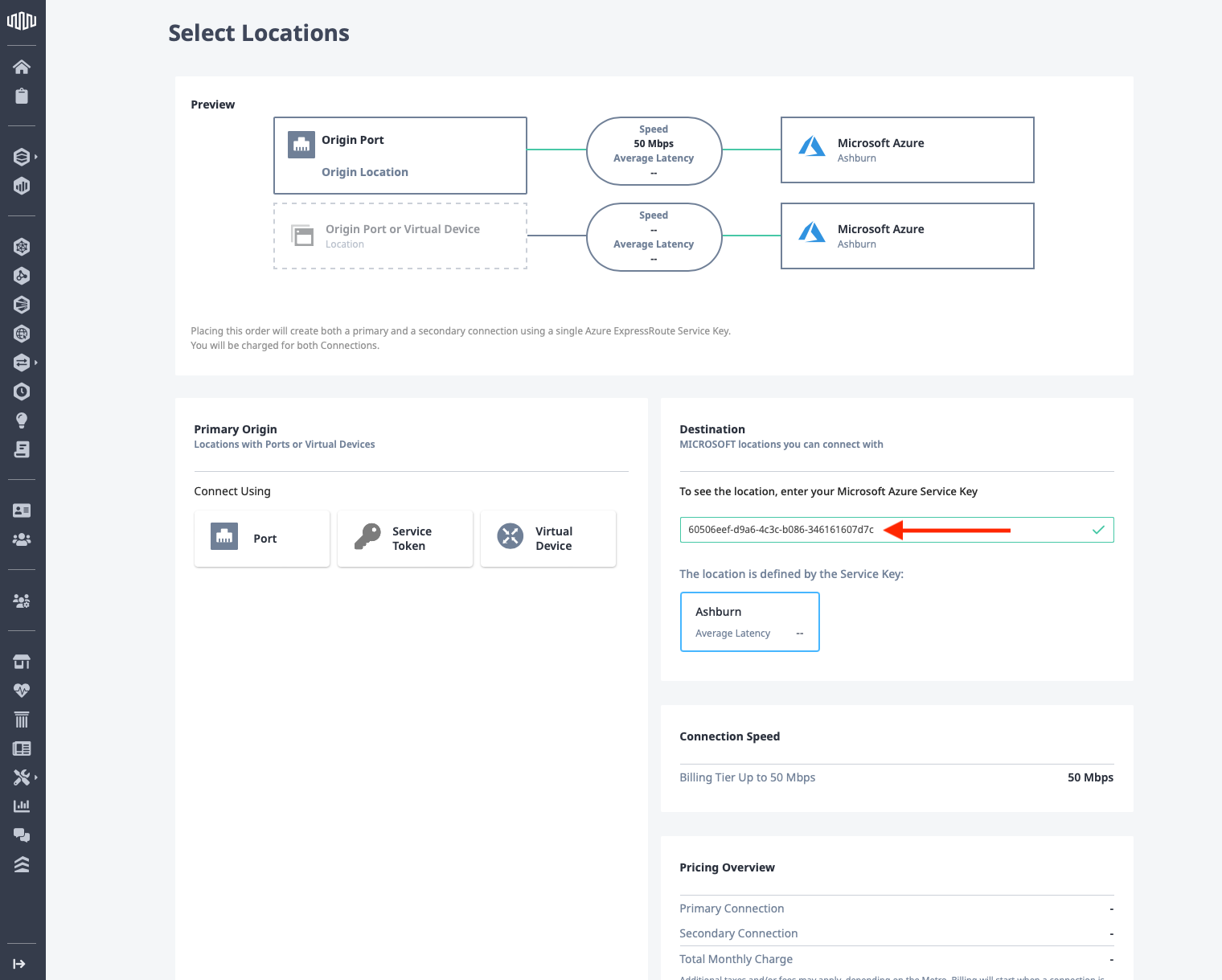Click the Origin Port preview box
The image size is (1222, 980).
[x=400, y=155]
